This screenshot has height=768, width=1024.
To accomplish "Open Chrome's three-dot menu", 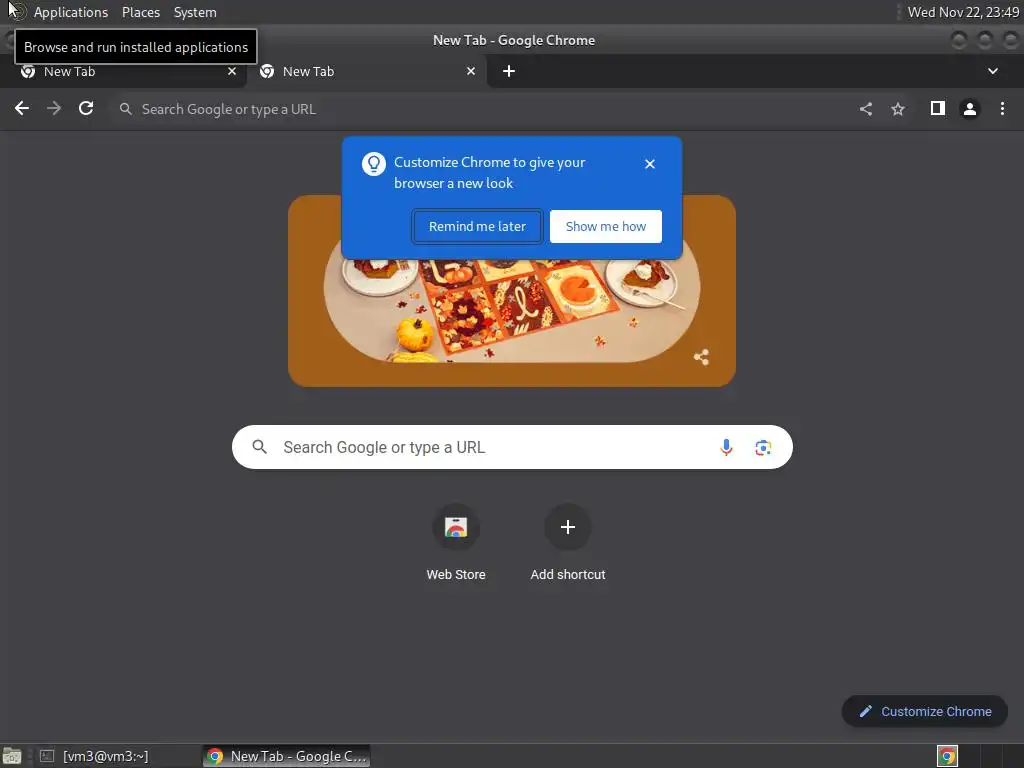I will (x=1002, y=109).
